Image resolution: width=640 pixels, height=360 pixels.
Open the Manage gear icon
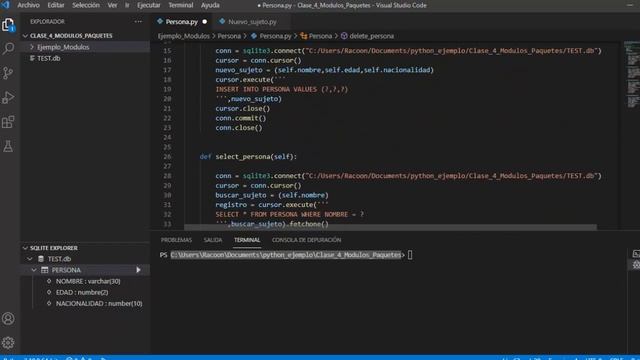(8, 342)
